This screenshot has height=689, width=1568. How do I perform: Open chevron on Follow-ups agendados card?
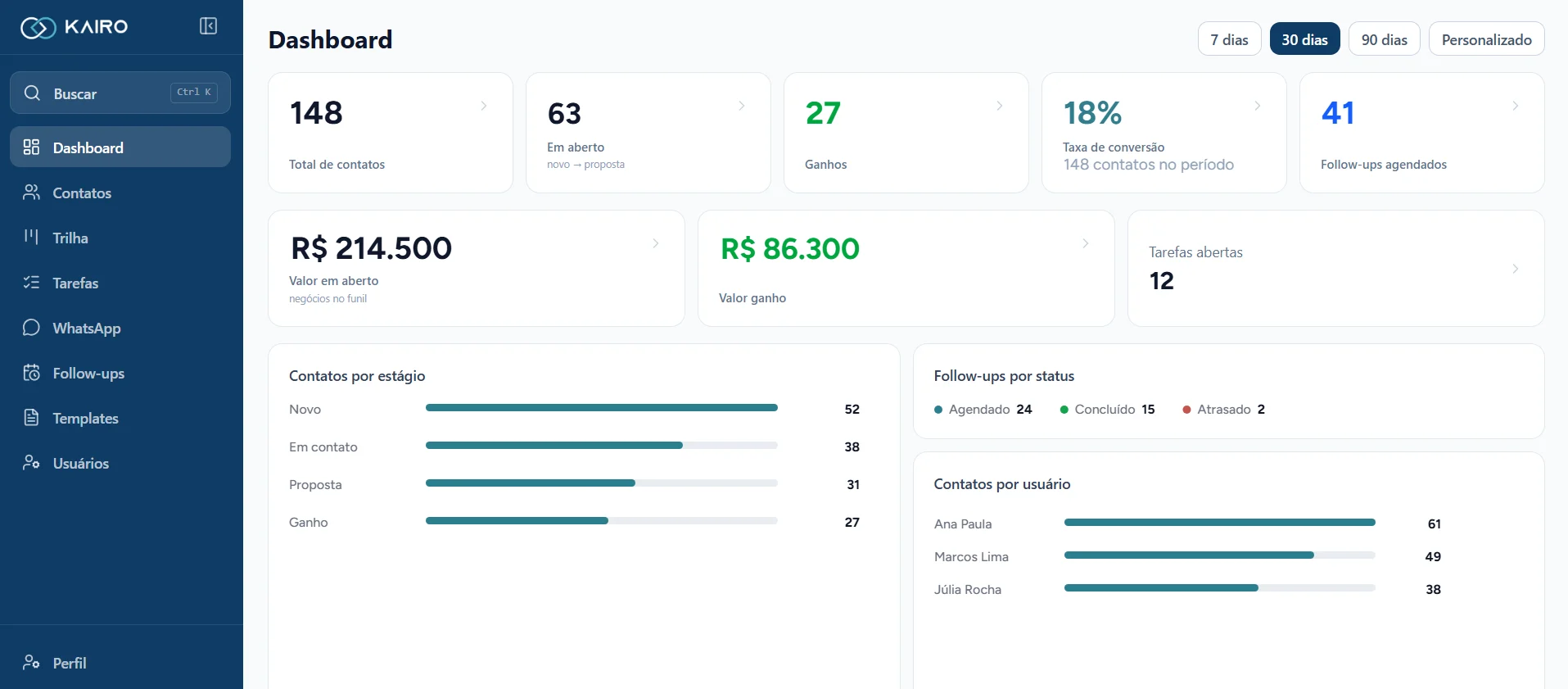pos(1516,106)
